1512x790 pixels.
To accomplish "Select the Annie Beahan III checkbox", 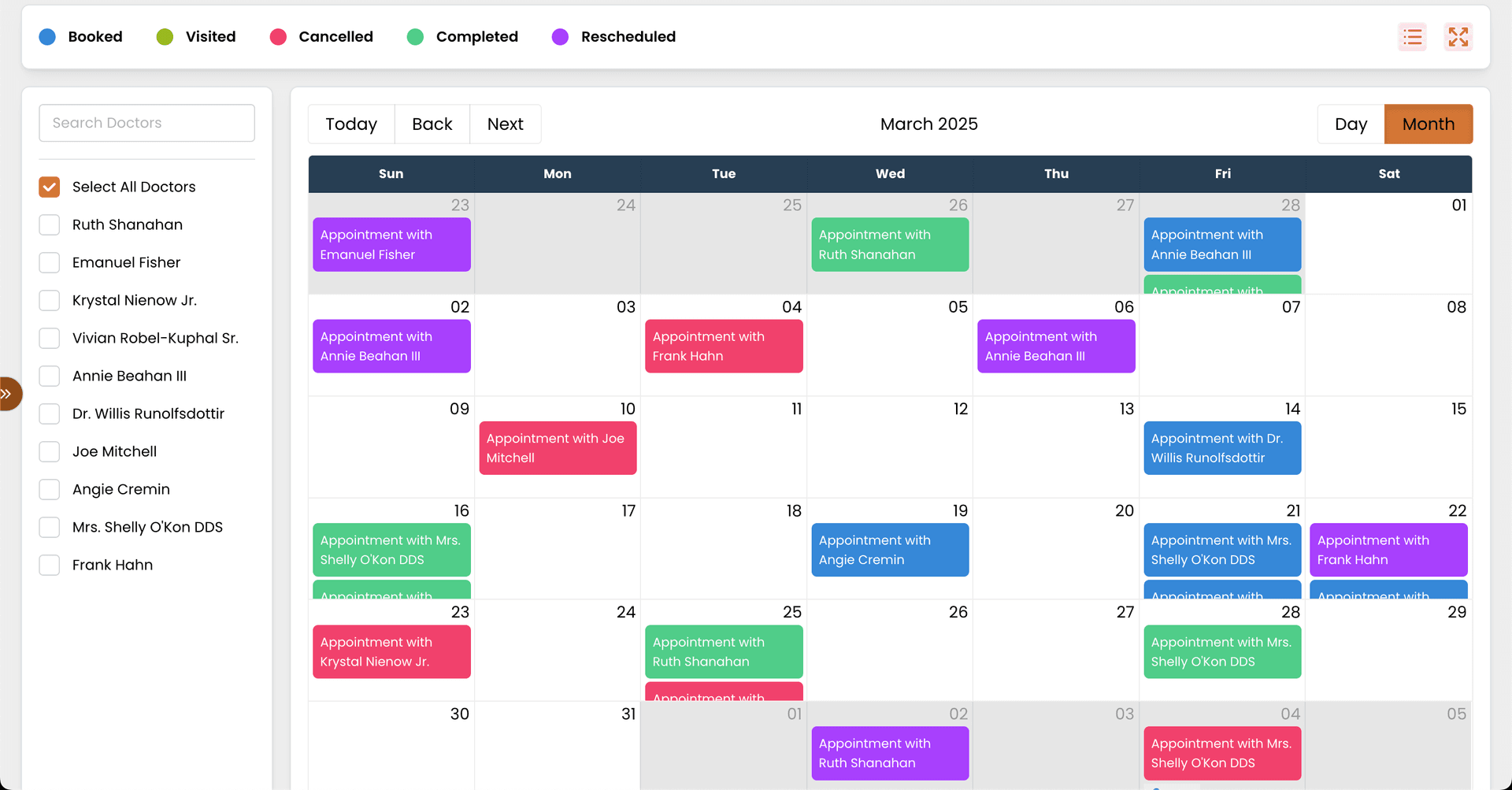I will coord(49,376).
